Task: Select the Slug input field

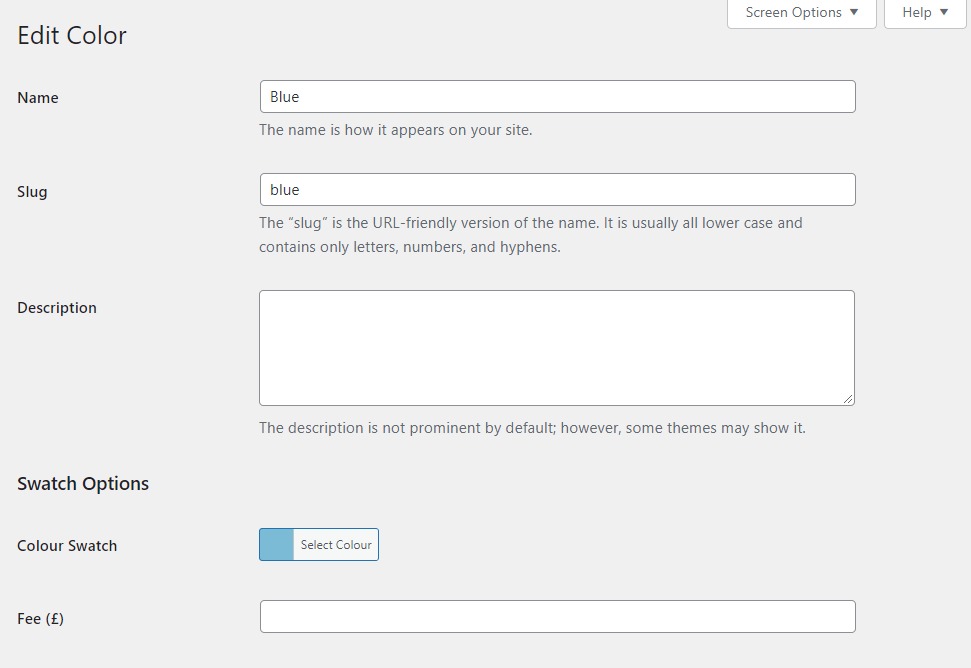Action: pyautogui.click(x=557, y=189)
